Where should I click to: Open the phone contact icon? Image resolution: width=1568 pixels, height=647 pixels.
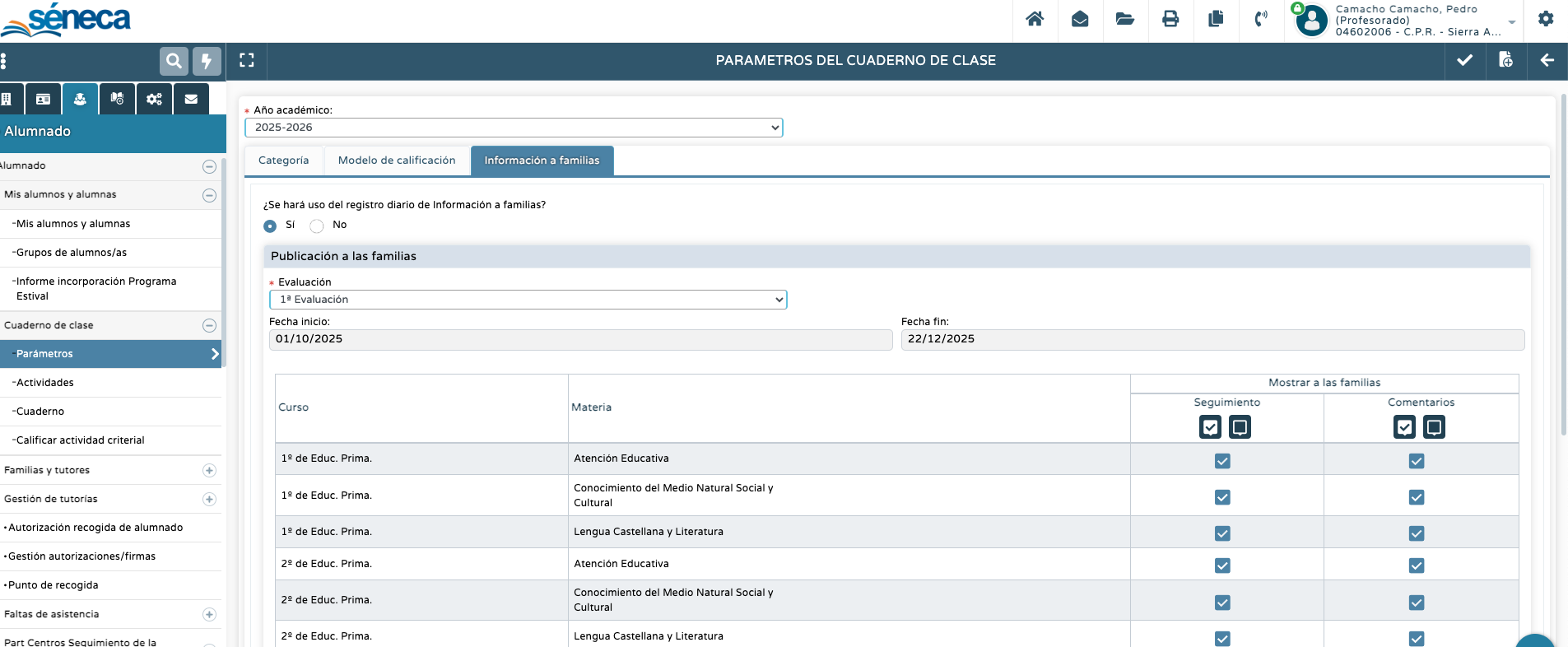pos(1260,19)
